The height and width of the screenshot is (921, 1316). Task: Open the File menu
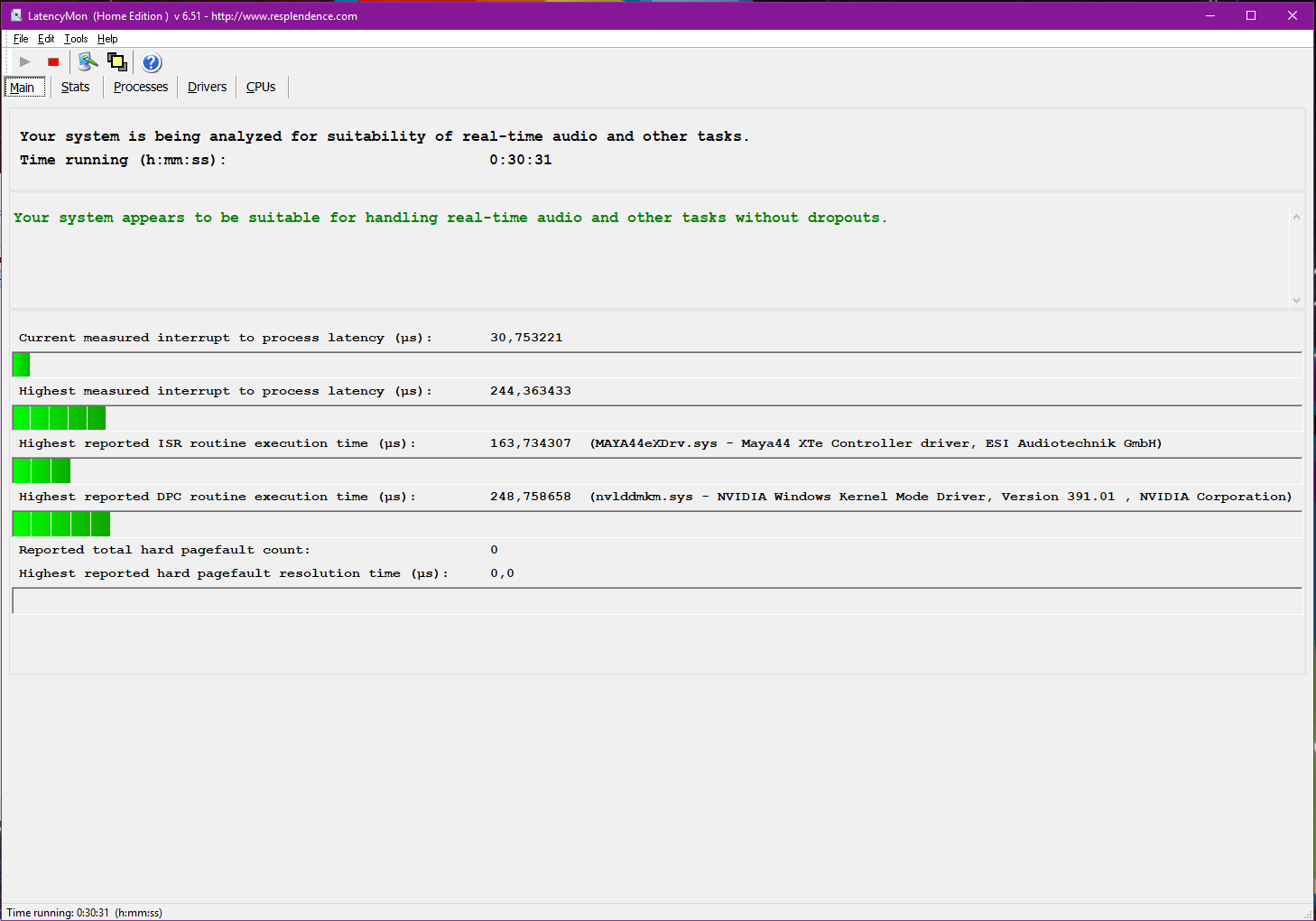coord(21,39)
